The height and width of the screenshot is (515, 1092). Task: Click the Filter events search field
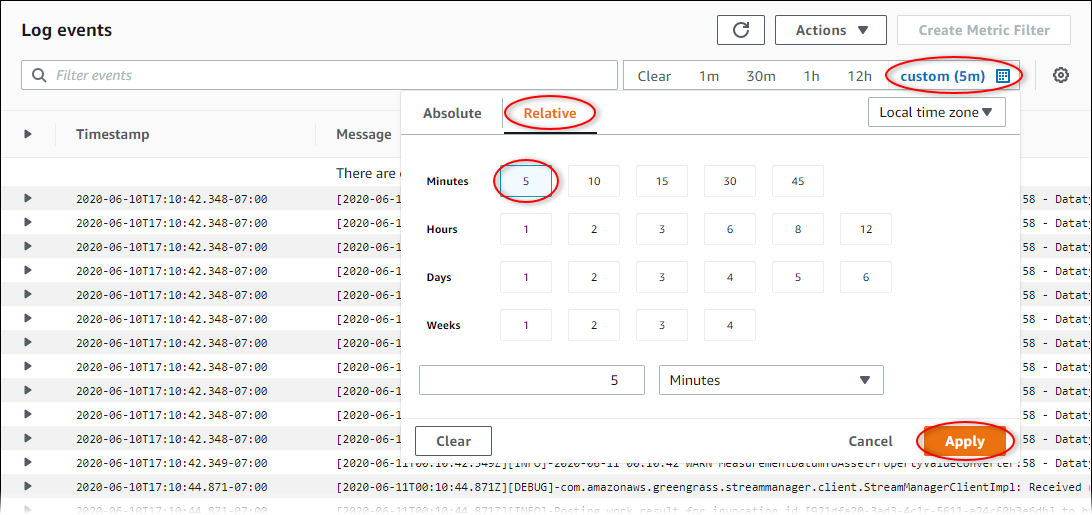[x=330, y=75]
